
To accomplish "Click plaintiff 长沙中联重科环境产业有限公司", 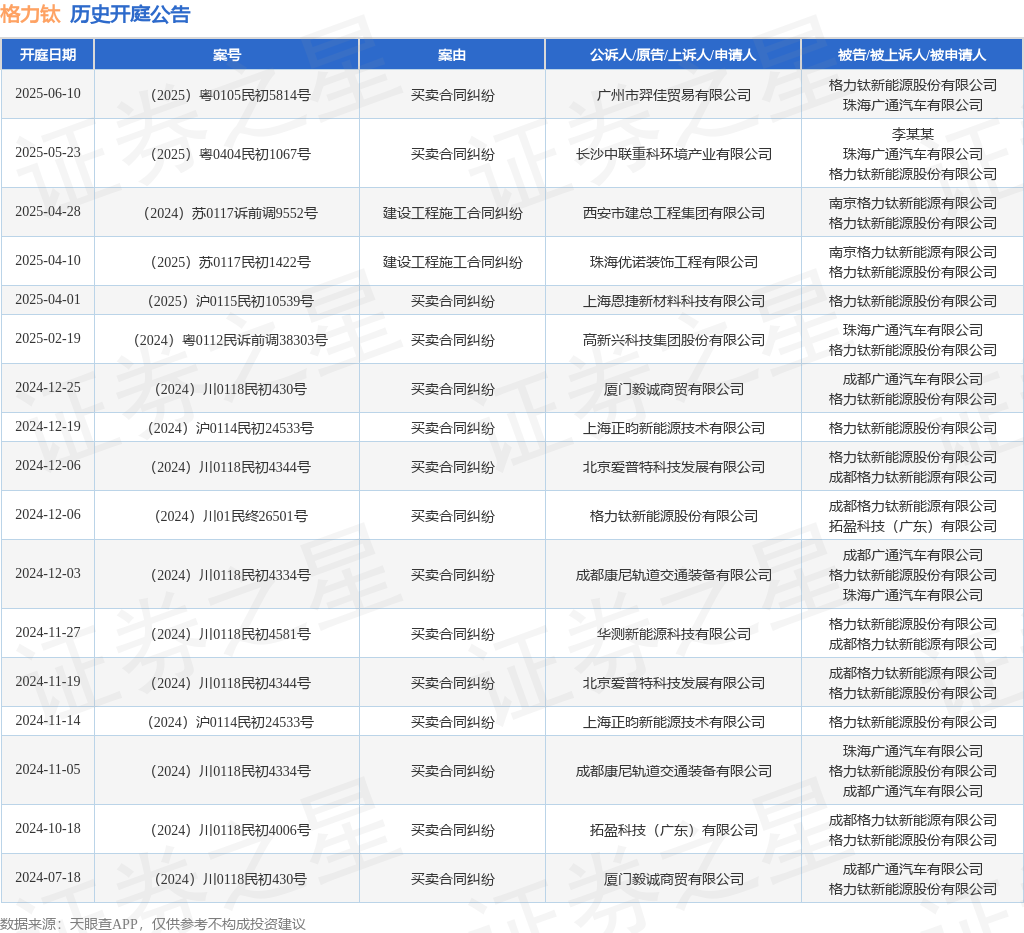I will click(x=673, y=154).
